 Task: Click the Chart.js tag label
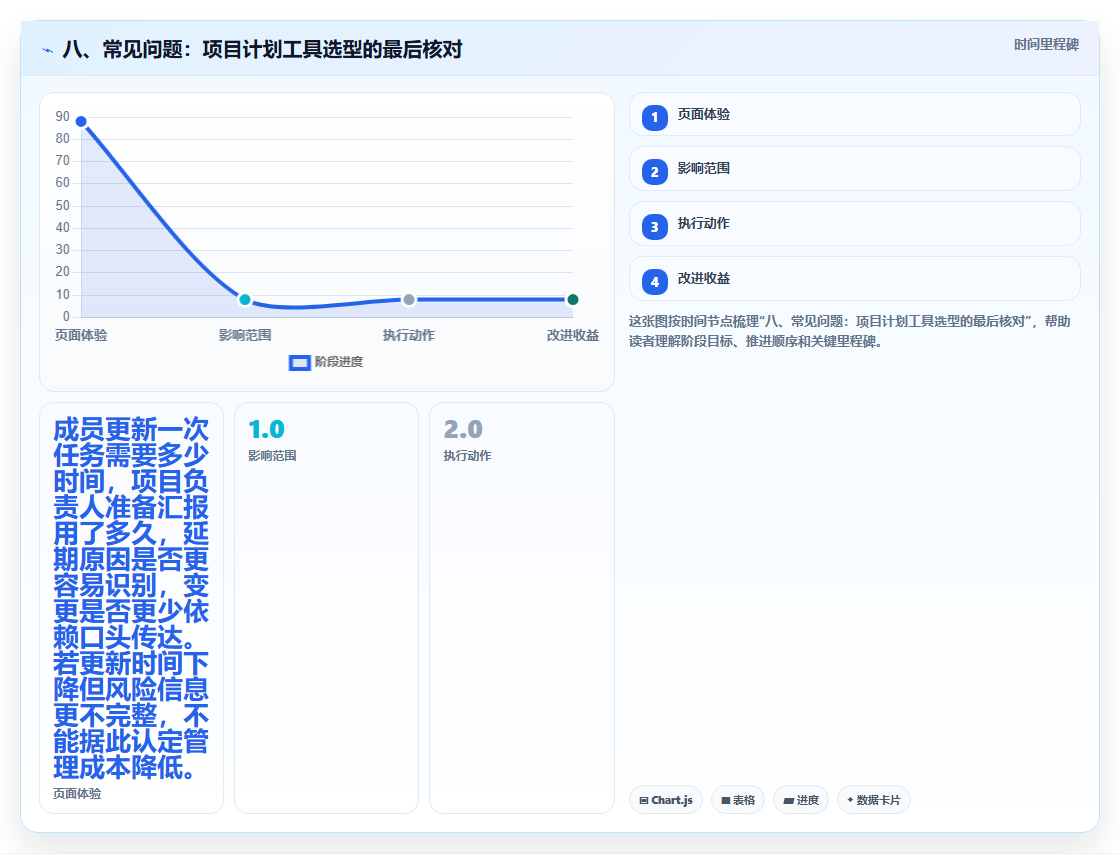click(672, 800)
